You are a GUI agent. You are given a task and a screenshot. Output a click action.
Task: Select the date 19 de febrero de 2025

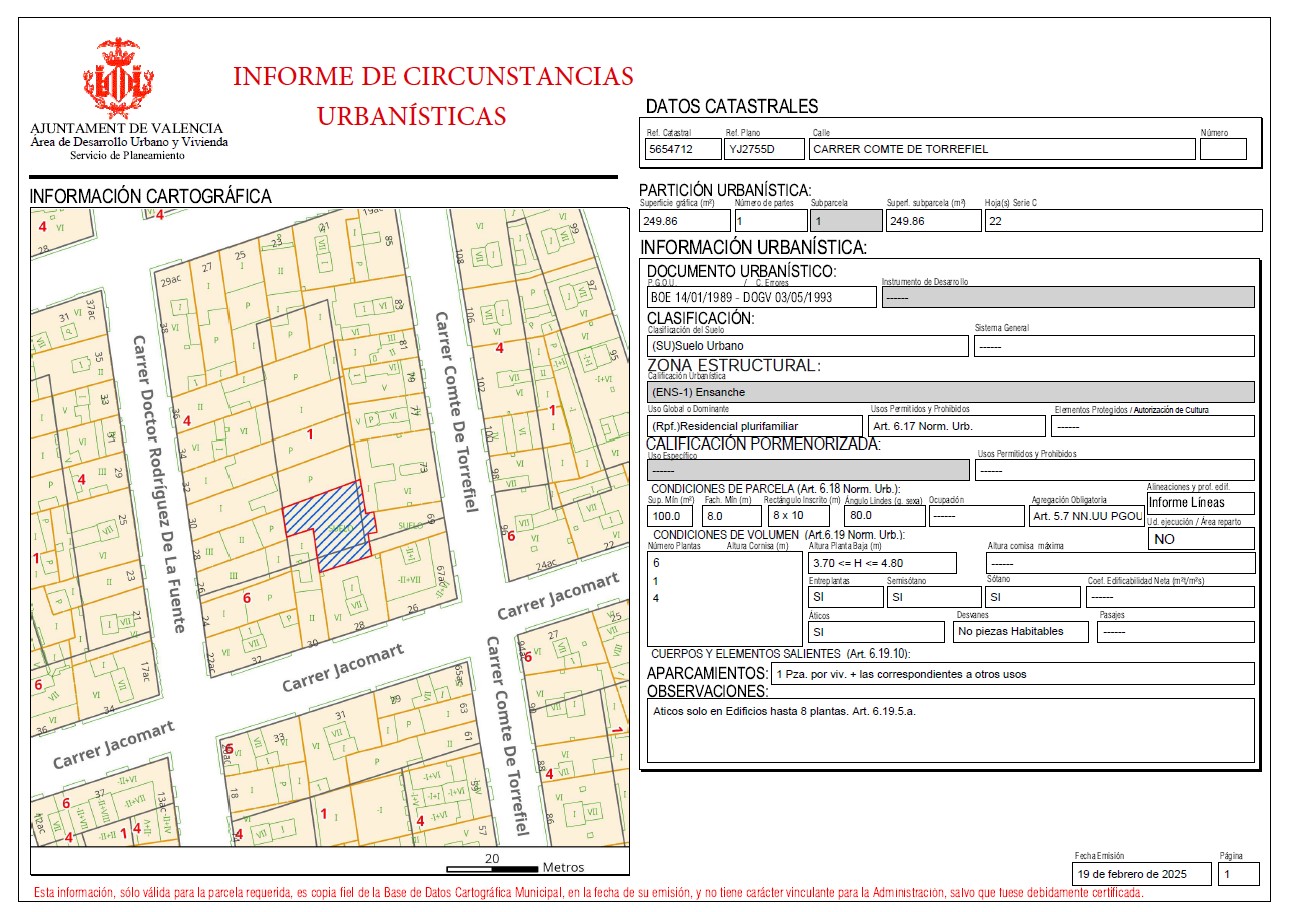coord(1141,874)
